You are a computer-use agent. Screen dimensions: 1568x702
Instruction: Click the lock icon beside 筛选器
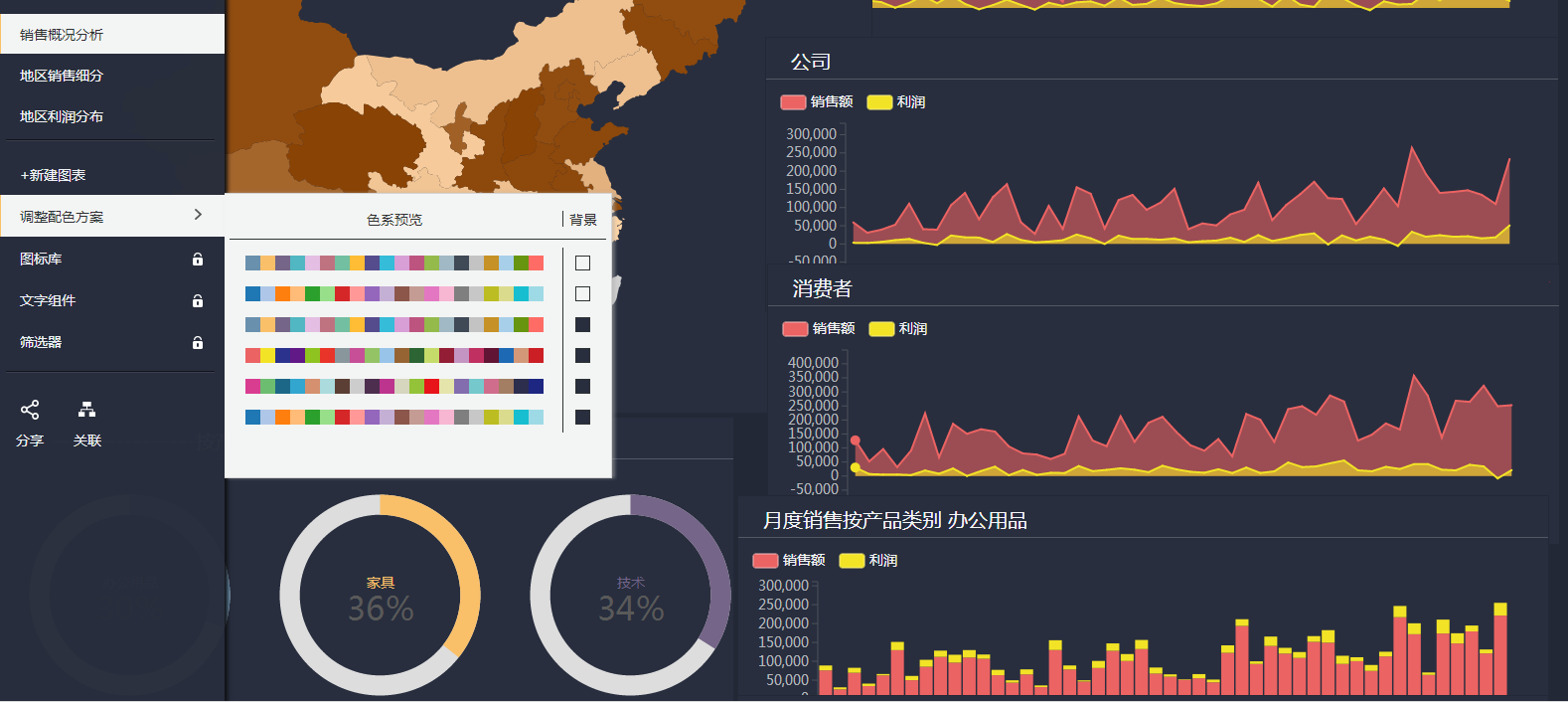198,343
